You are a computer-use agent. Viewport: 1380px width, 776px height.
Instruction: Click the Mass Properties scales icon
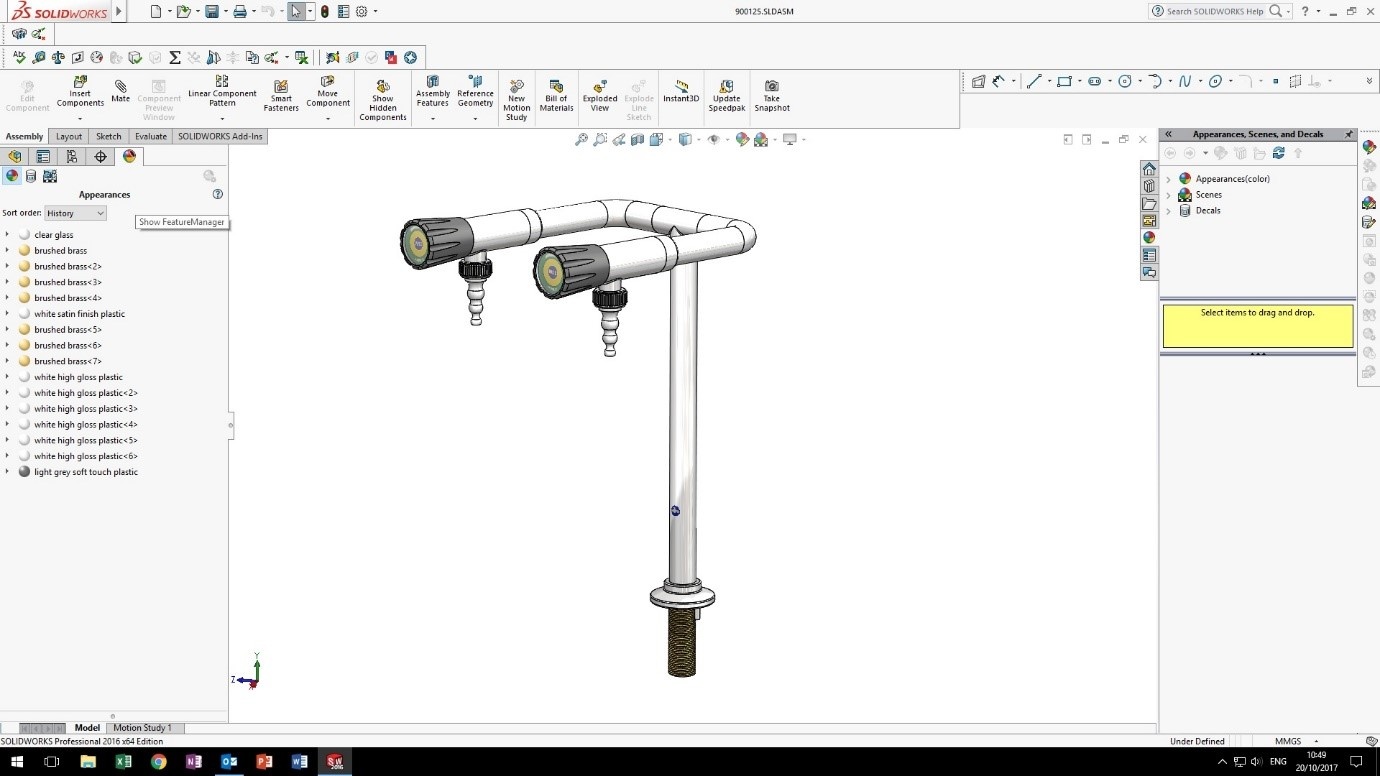coord(58,57)
